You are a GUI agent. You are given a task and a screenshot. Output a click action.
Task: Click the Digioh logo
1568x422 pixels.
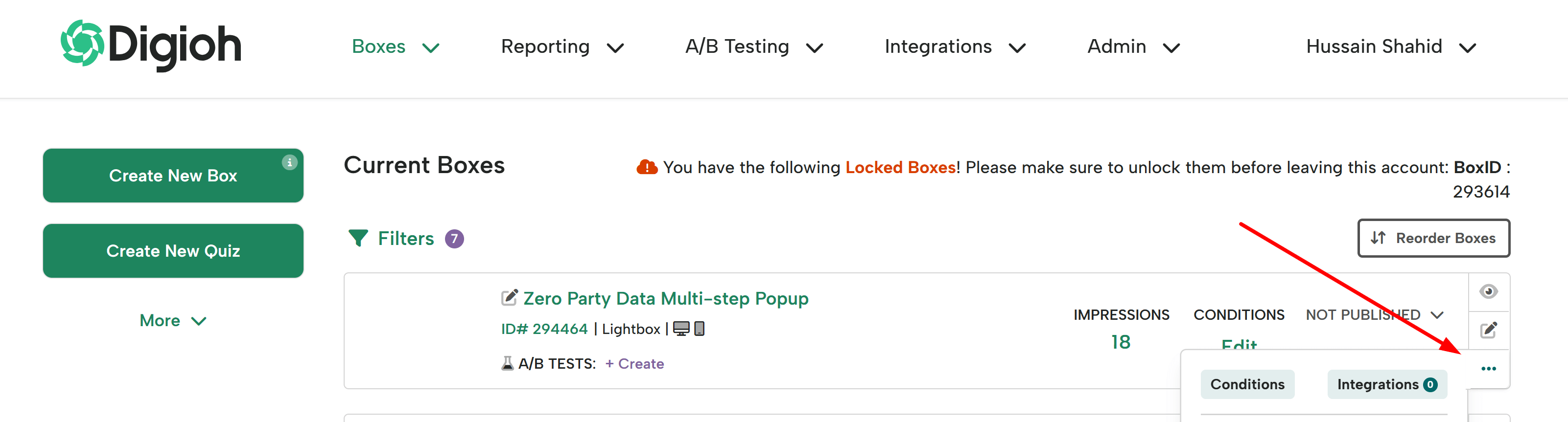(151, 44)
